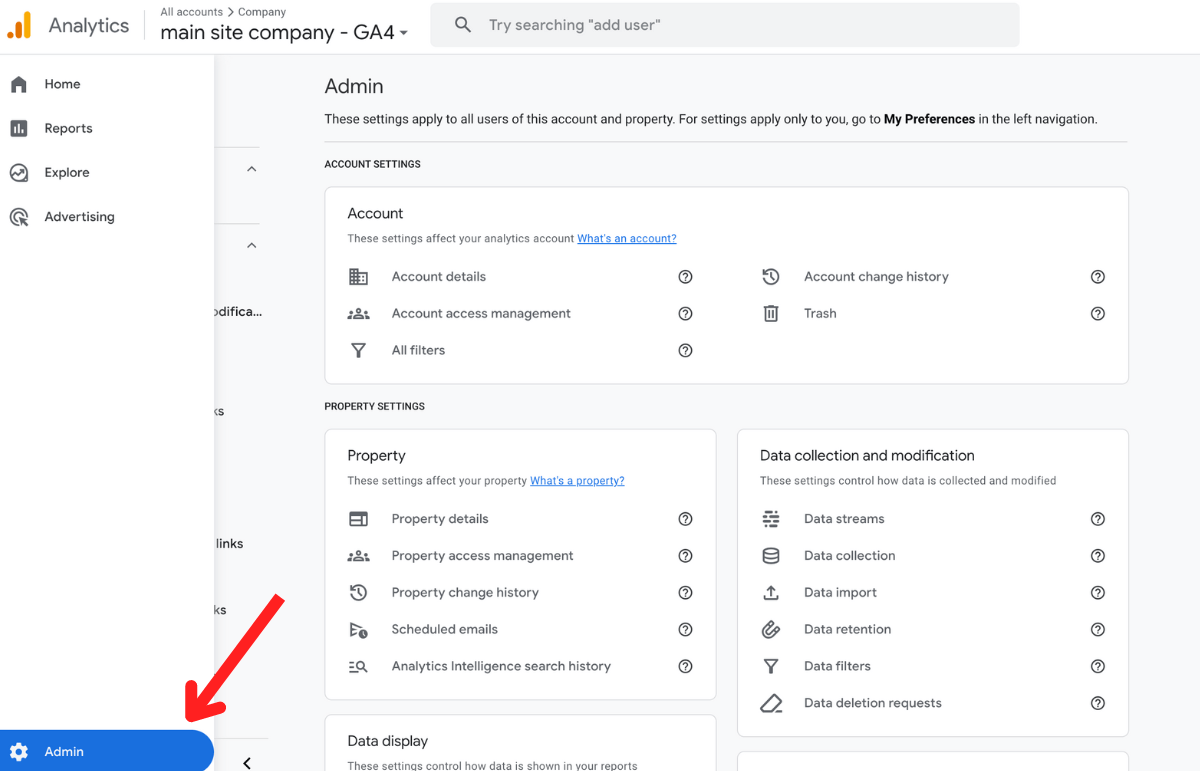
Task: Open Data filters
Action: click(x=837, y=666)
